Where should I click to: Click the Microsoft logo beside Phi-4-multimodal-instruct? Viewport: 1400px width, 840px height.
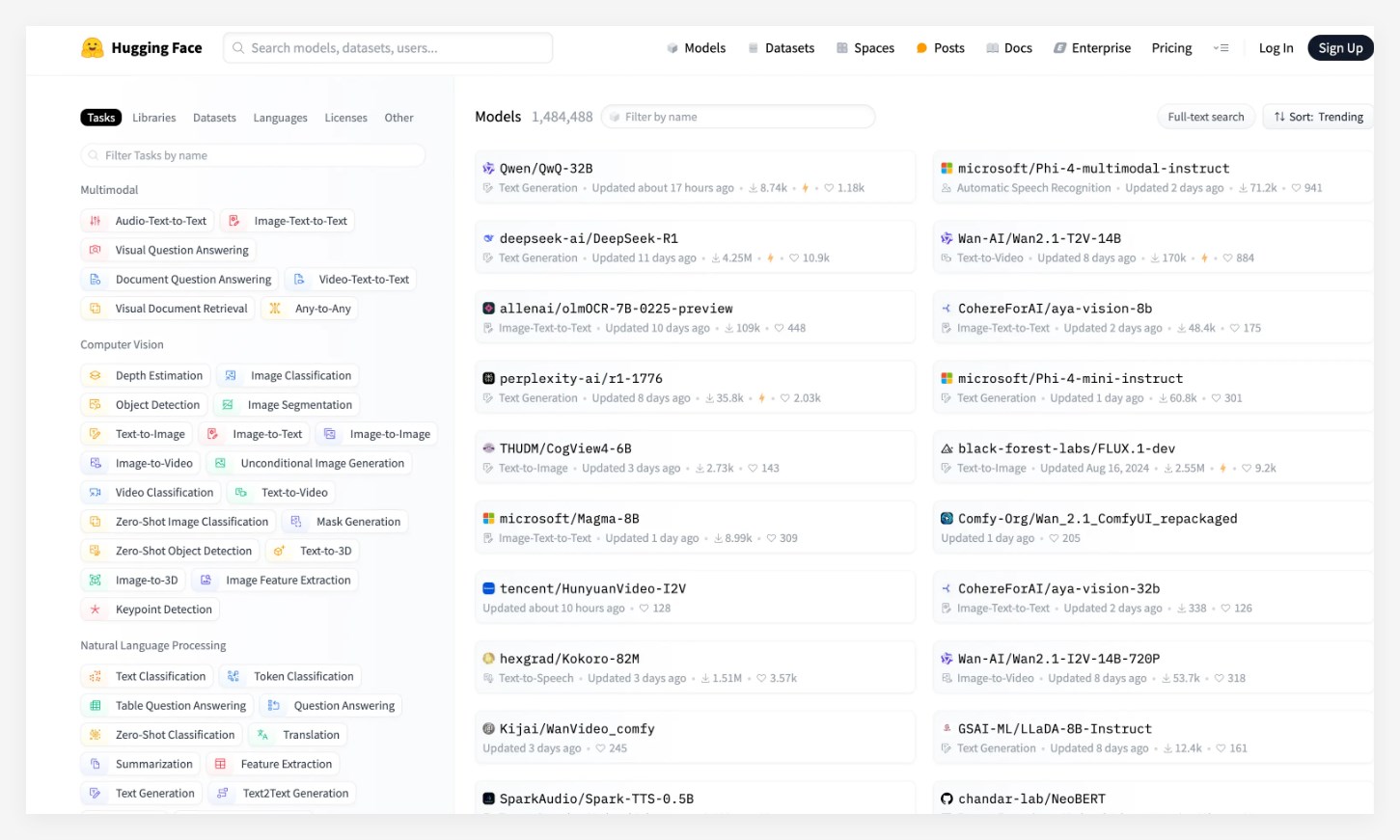[947, 168]
